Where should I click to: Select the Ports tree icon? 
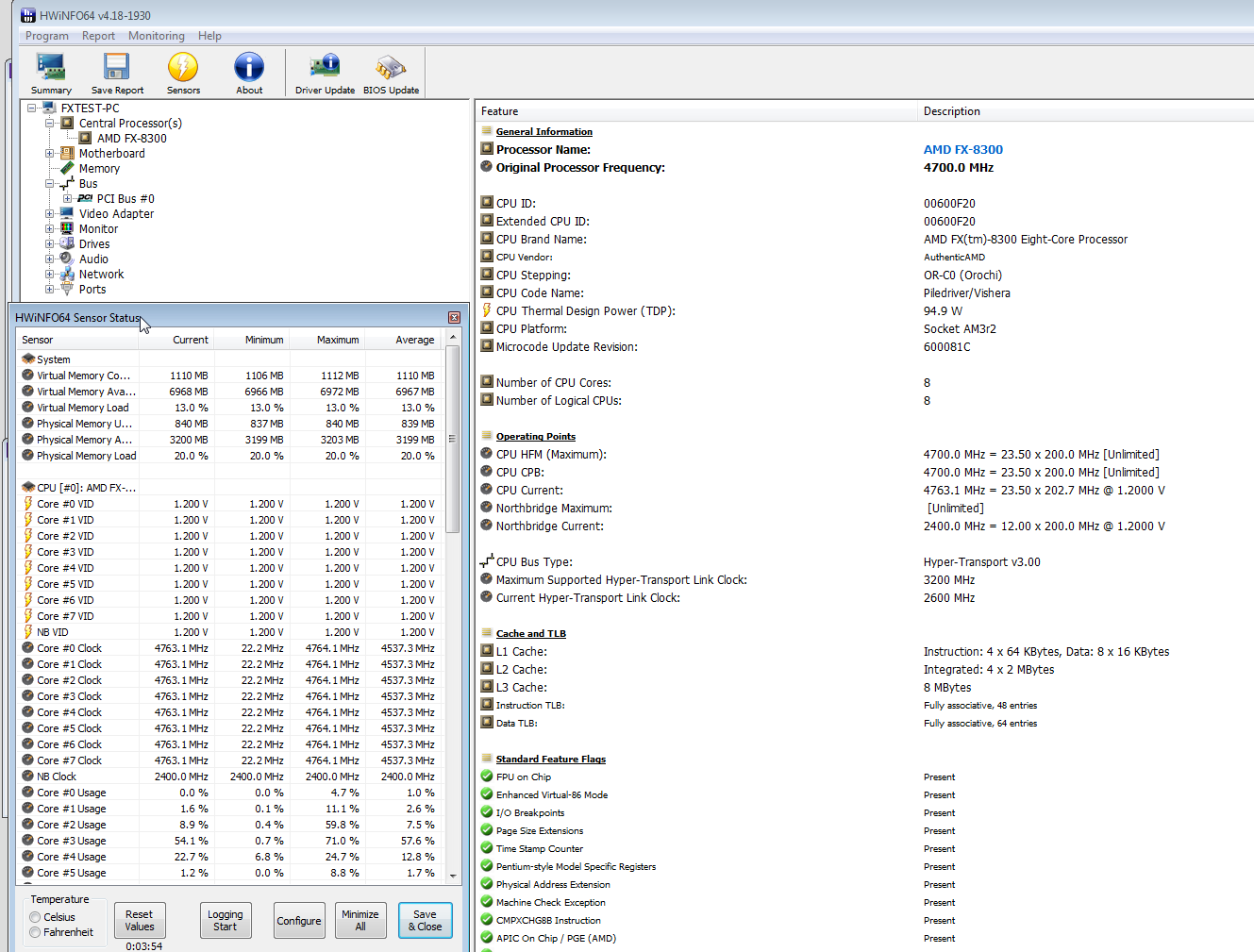point(67,289)
